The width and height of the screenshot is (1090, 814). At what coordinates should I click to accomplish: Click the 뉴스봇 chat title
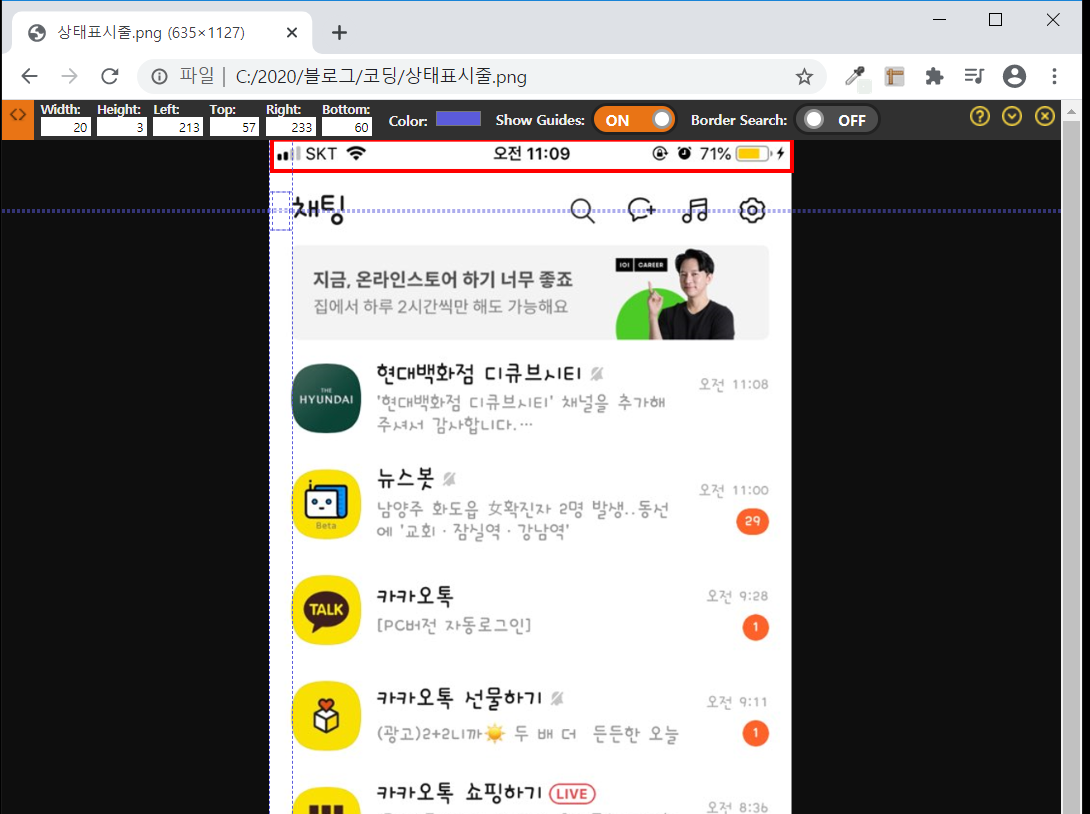point(405,478)
